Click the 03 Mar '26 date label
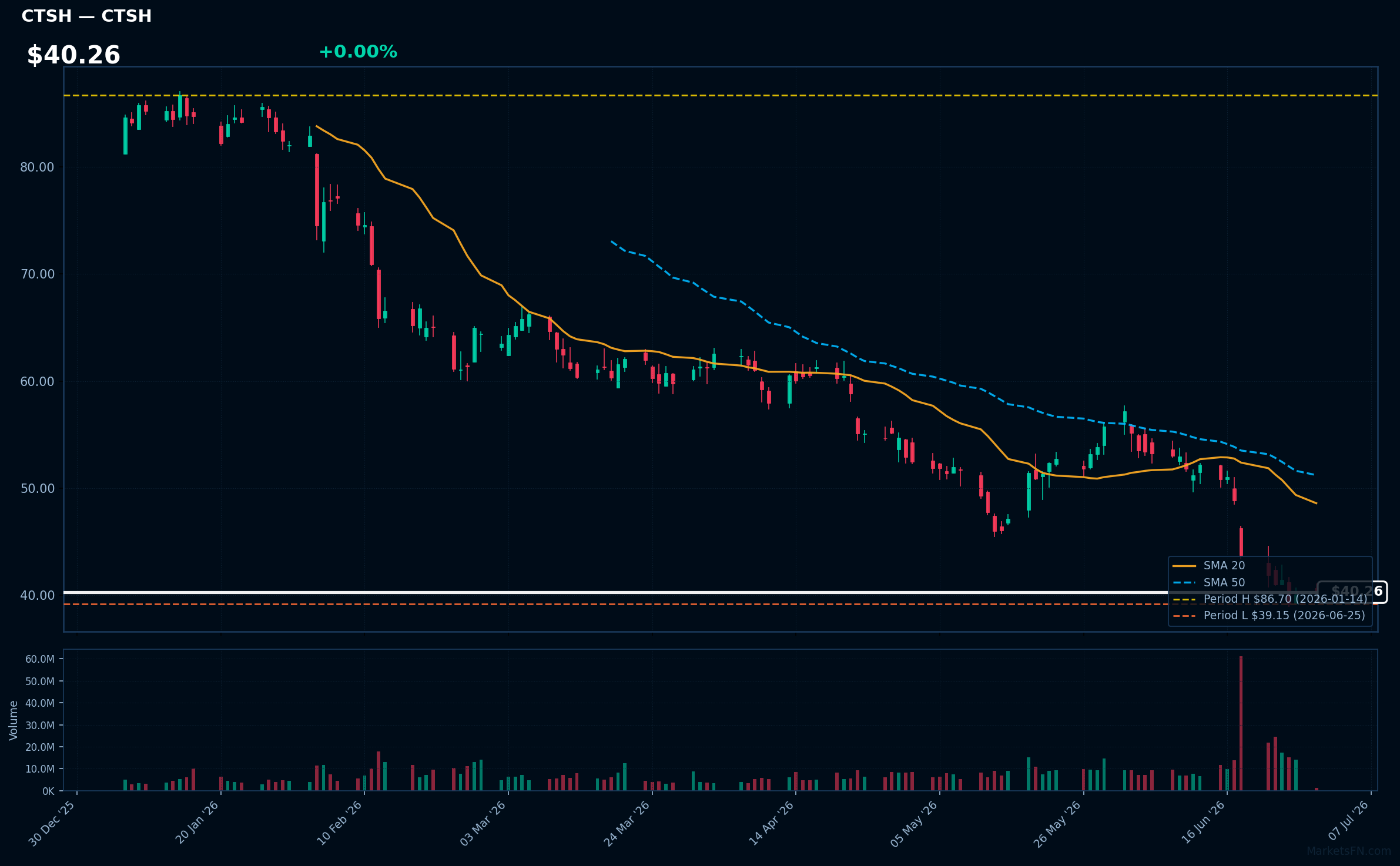The height and width of the screenshot is (866, 1400). coord(483,824)
